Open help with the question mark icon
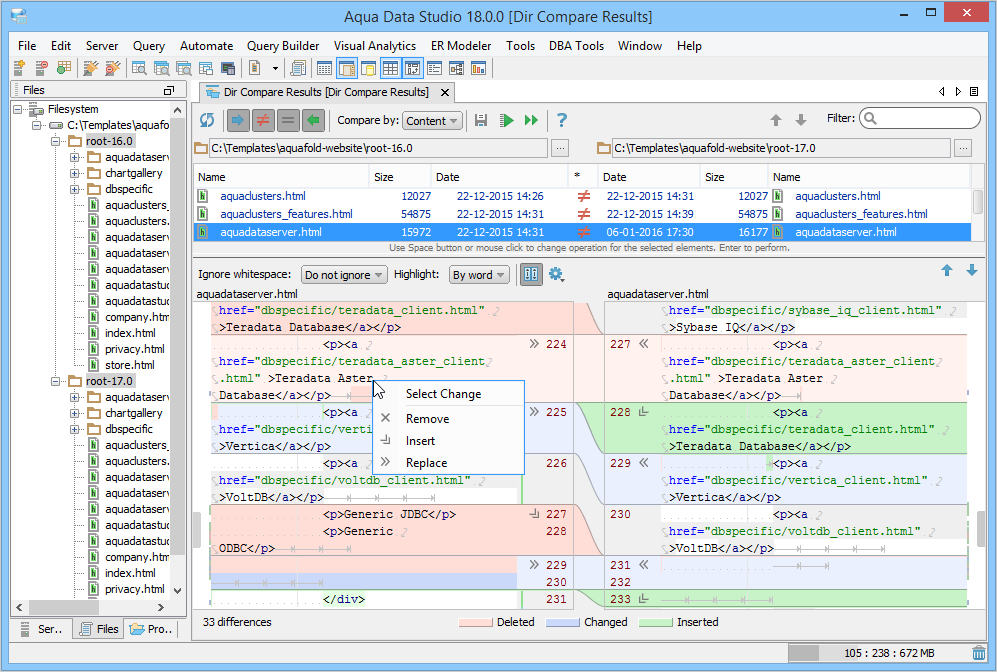Screen dimensions: 997x672 coord(562,120)
